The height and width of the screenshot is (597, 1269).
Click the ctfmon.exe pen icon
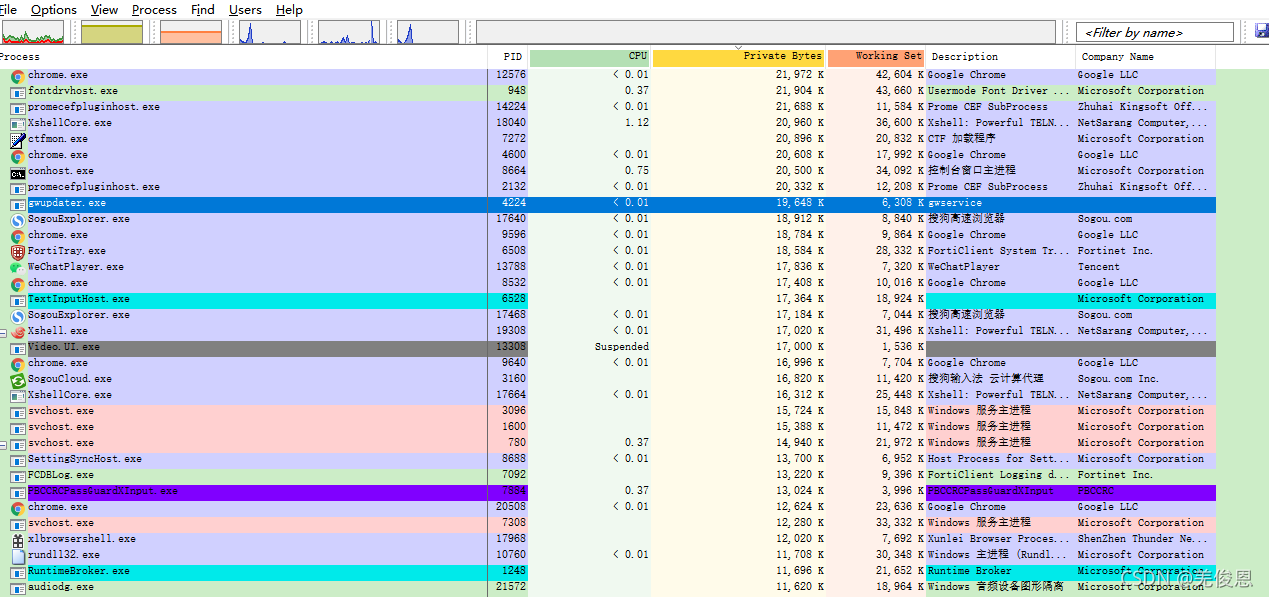[x=18, y=139]
